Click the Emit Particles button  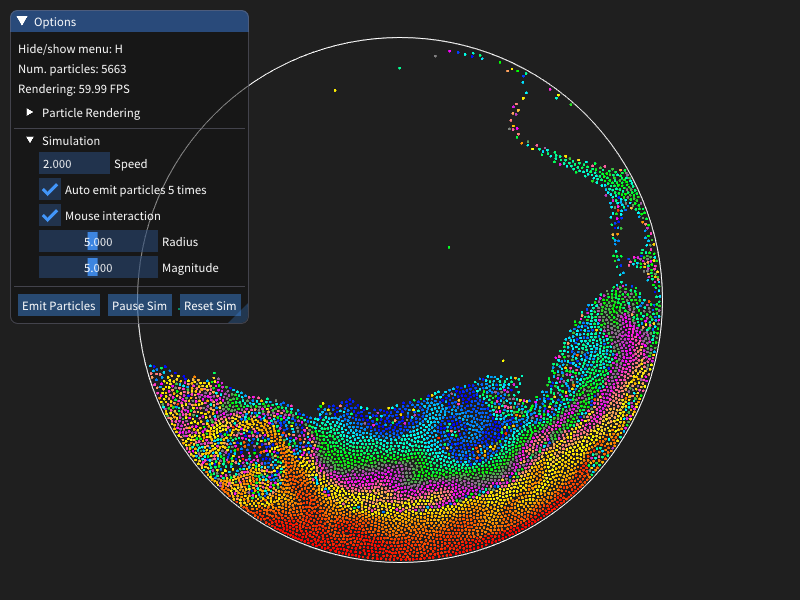(59, 305)
